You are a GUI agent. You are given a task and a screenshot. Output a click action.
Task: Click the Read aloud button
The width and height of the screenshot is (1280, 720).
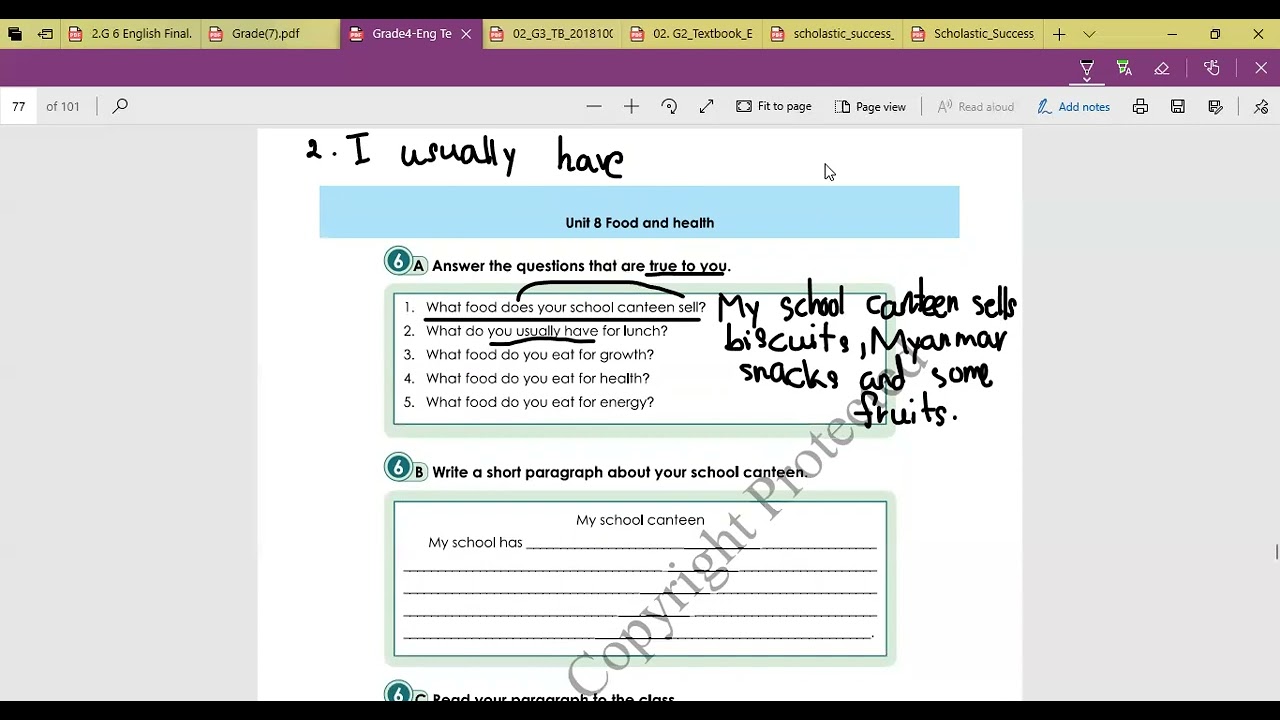coord(975,106)
